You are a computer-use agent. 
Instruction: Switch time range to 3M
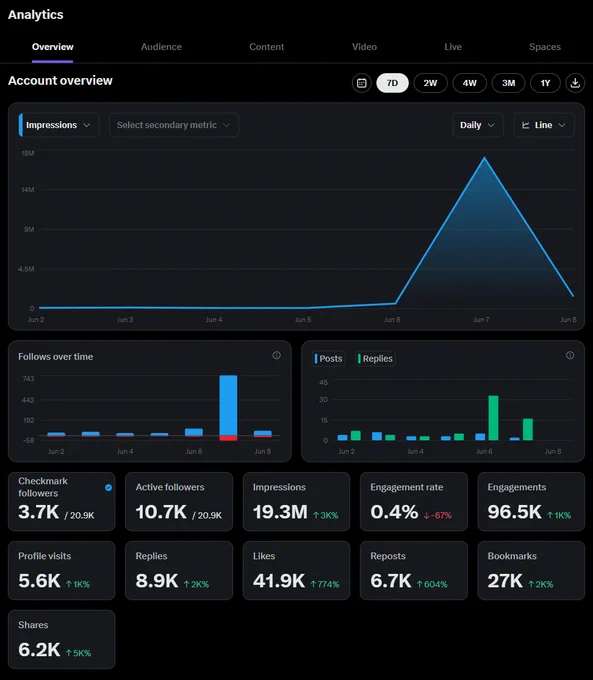click(x=508, y=83)
